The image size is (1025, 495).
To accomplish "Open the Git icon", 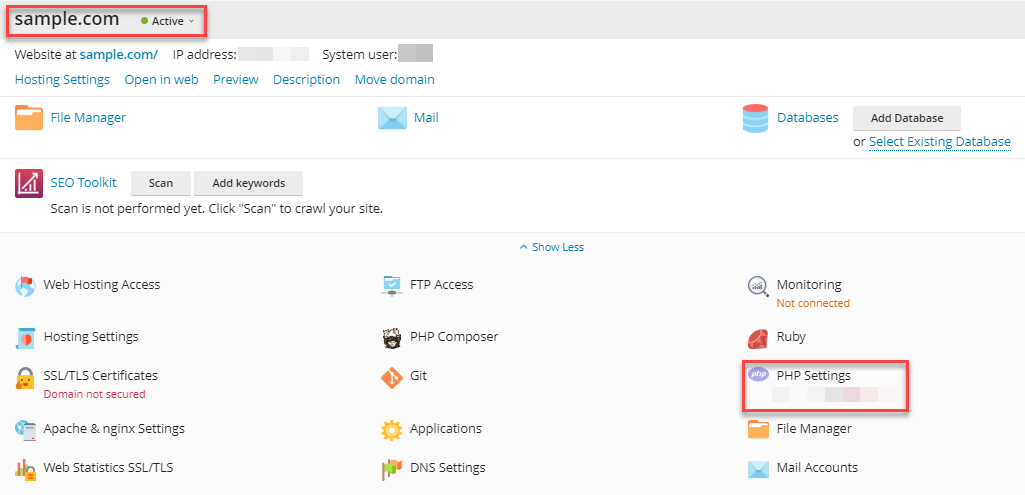I will [392, 377].
